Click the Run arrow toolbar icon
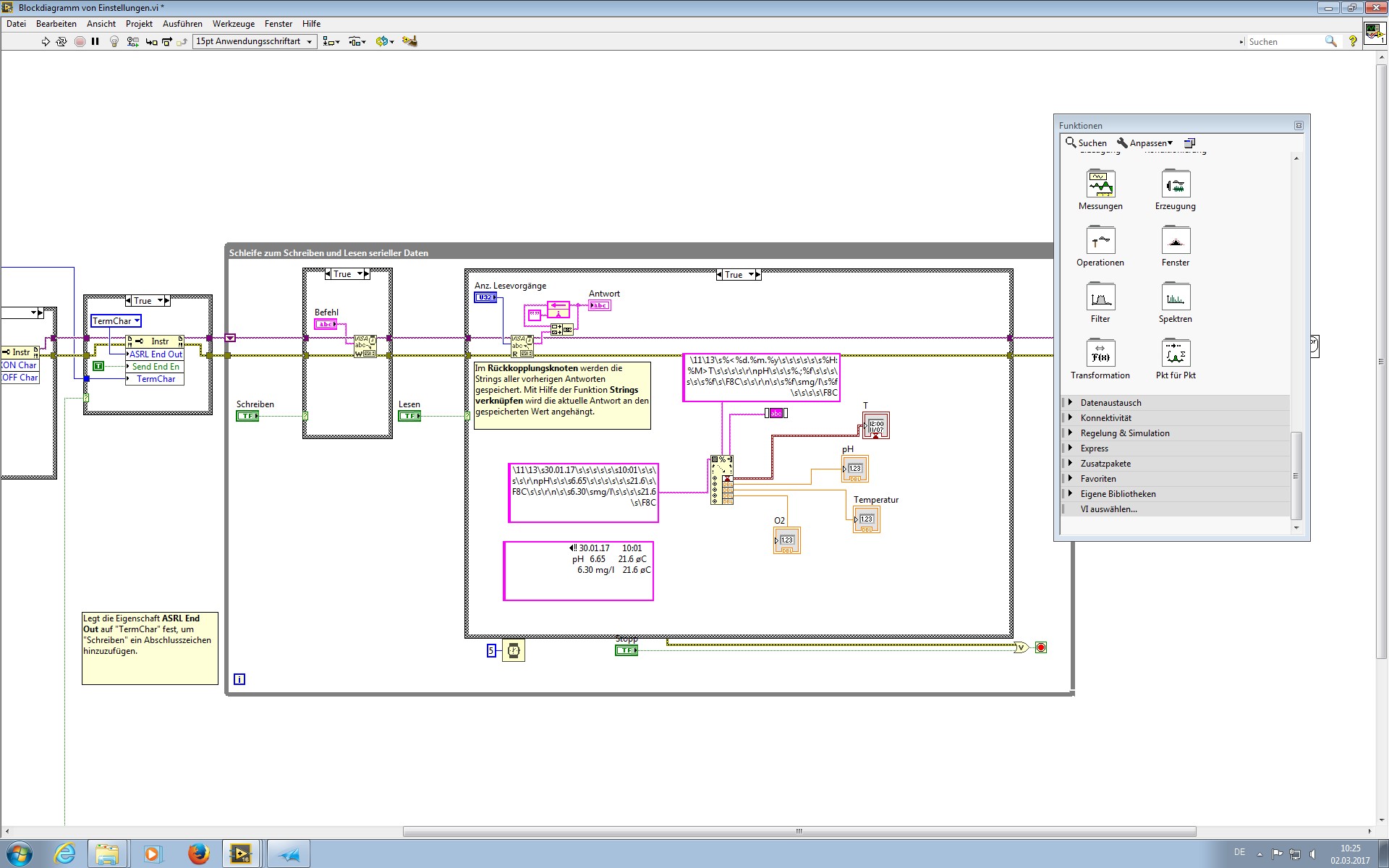Screen dimensions: 1389x868 (46, 41)
